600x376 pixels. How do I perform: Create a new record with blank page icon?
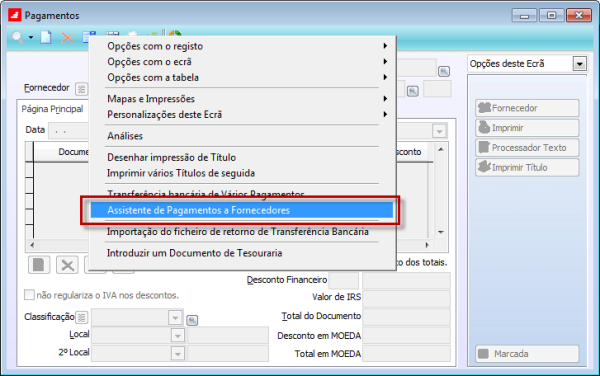(46, 37)
